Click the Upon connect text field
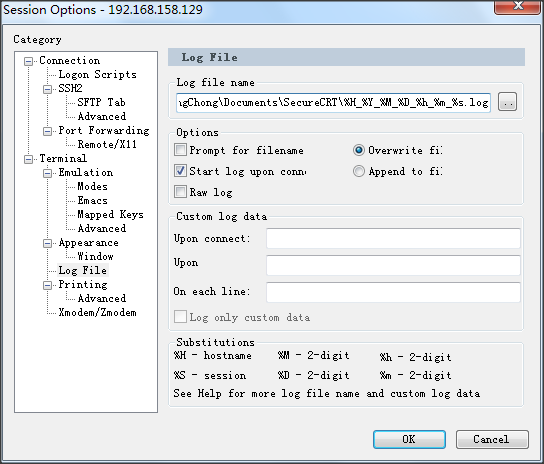544x464 pixels. [x=393, y=238]
